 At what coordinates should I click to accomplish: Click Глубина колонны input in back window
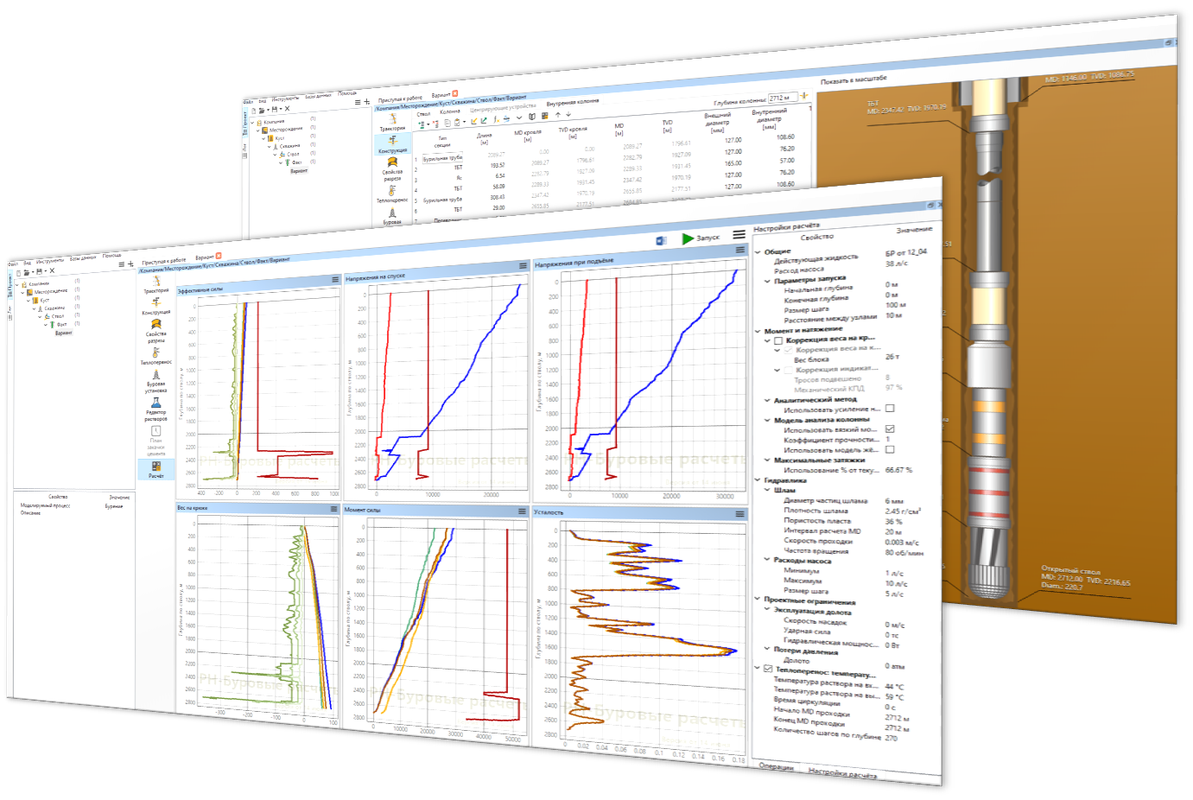click(782, 97)
